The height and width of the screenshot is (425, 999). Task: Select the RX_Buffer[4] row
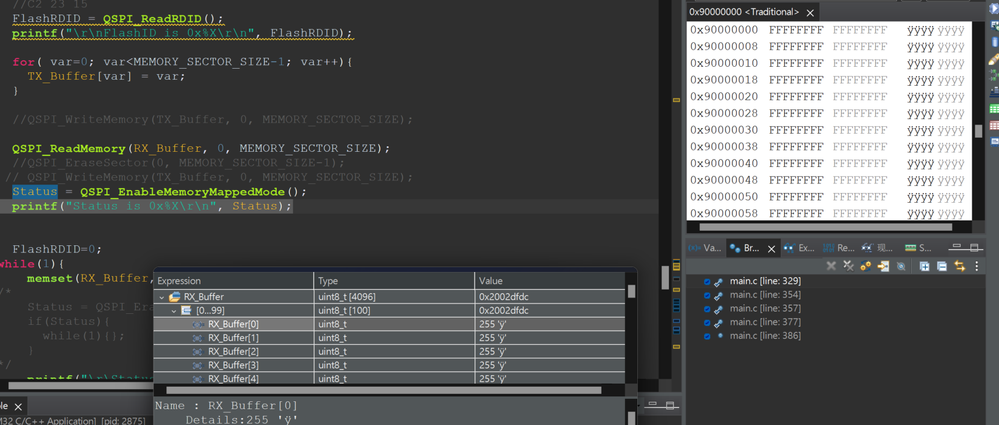pyautogui.click(x=389, y=378)
